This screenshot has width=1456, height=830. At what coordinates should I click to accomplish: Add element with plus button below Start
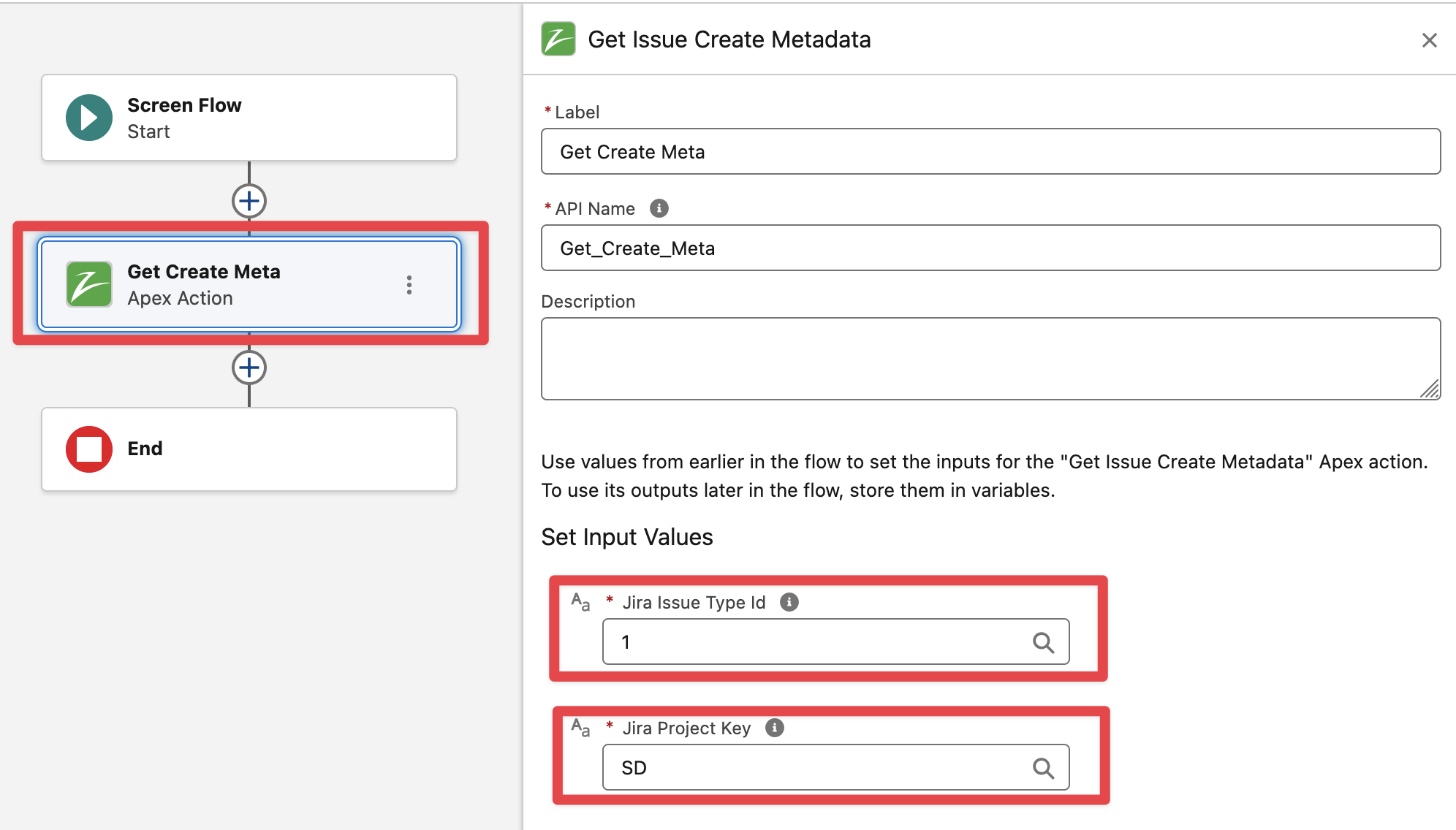(249, 201)
